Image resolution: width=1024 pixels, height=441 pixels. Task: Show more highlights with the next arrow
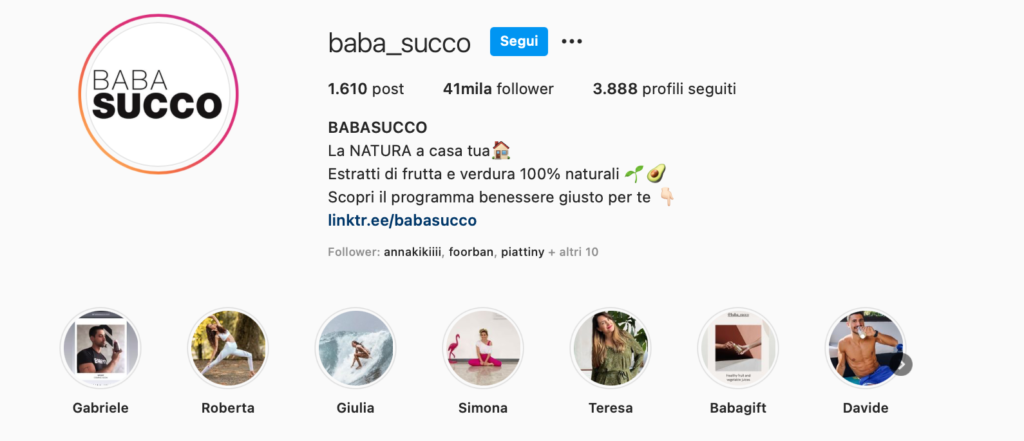902,365
